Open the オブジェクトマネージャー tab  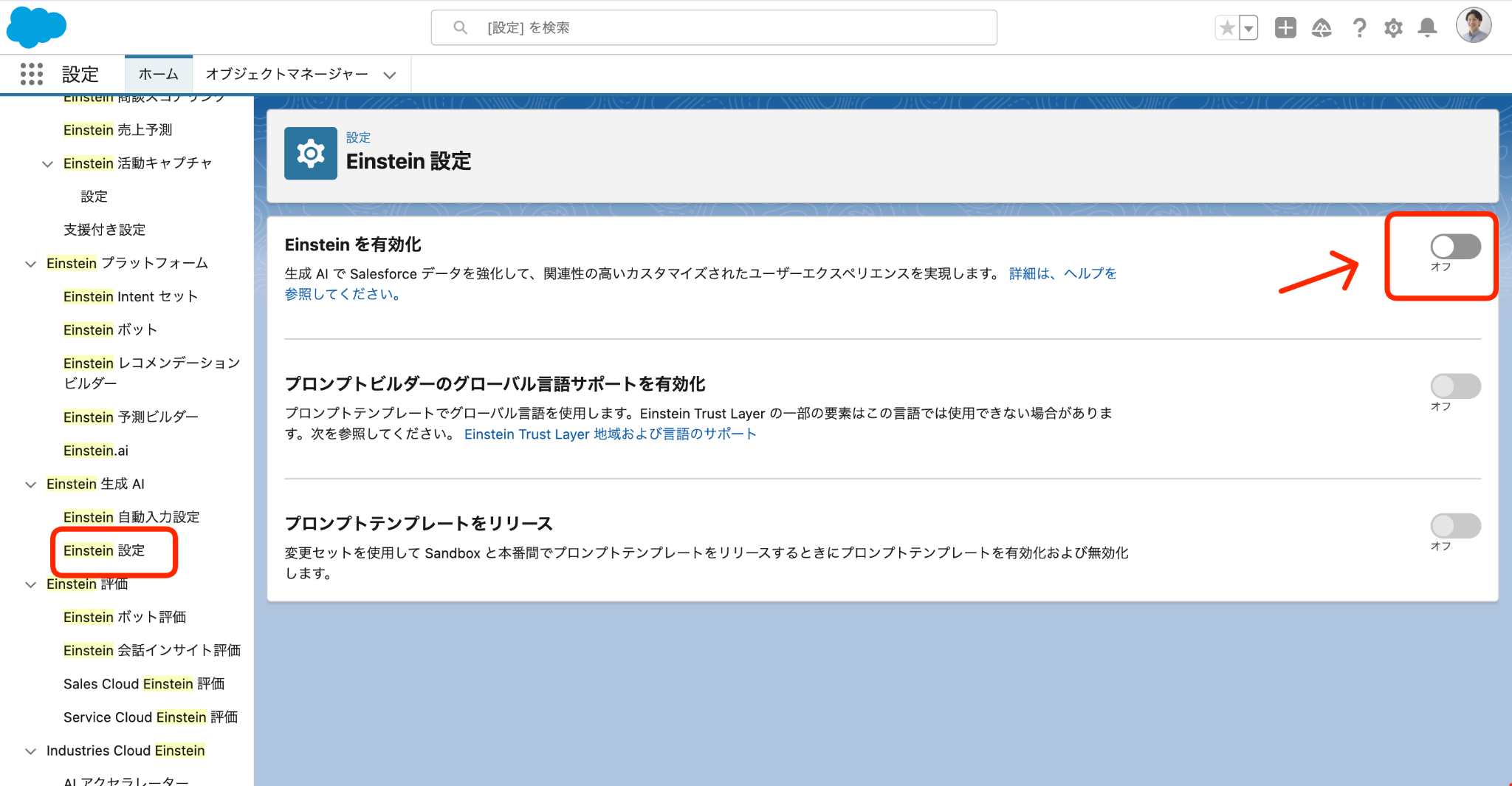[286, 74]
